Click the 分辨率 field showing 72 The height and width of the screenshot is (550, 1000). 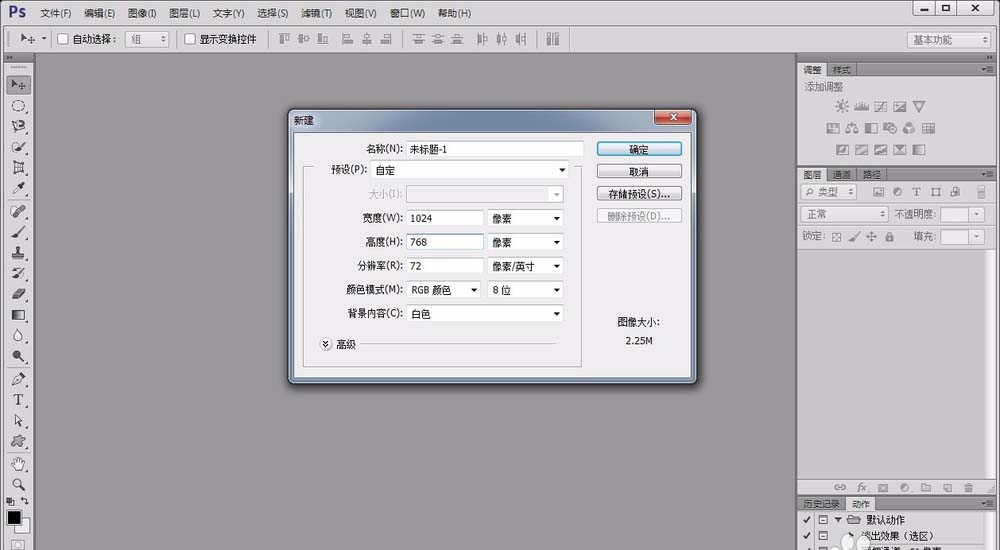tap(445, 266)
